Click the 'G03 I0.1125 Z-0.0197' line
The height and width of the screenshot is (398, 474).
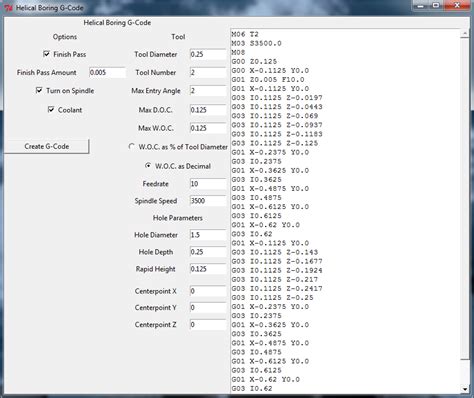pyautogui.click(x=277, y=98)
